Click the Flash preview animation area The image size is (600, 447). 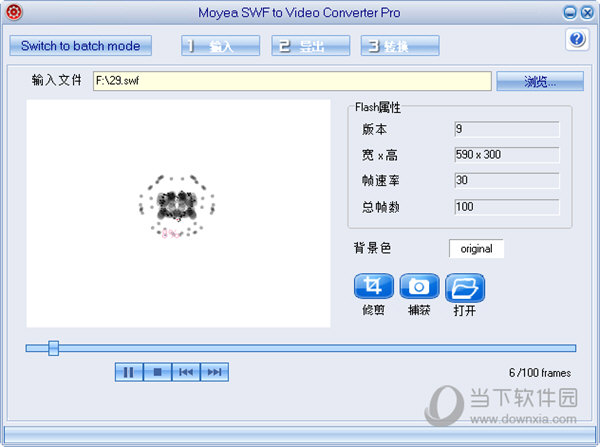point(178,214)
